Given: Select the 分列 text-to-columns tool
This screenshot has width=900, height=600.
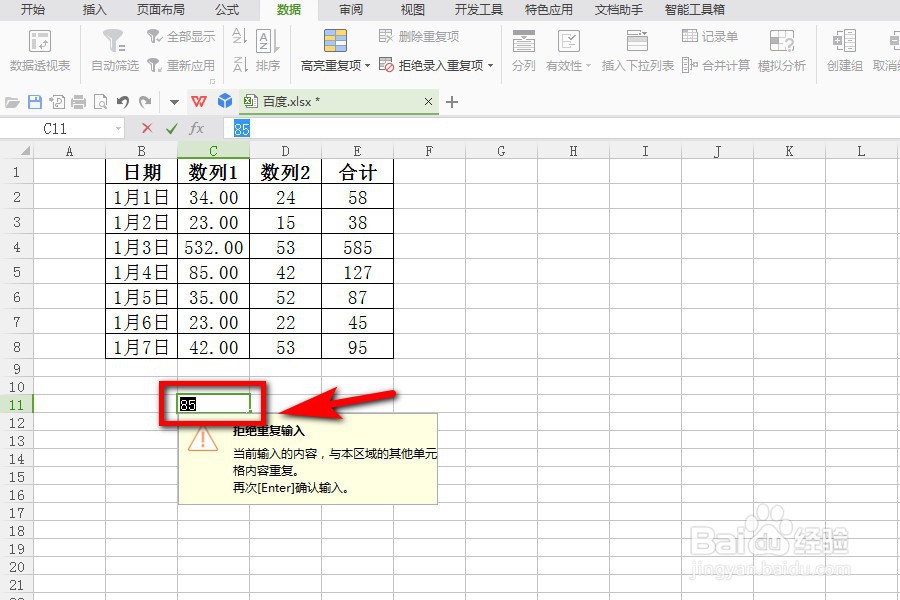Looking at the screenshot, I should click(523, 50).
